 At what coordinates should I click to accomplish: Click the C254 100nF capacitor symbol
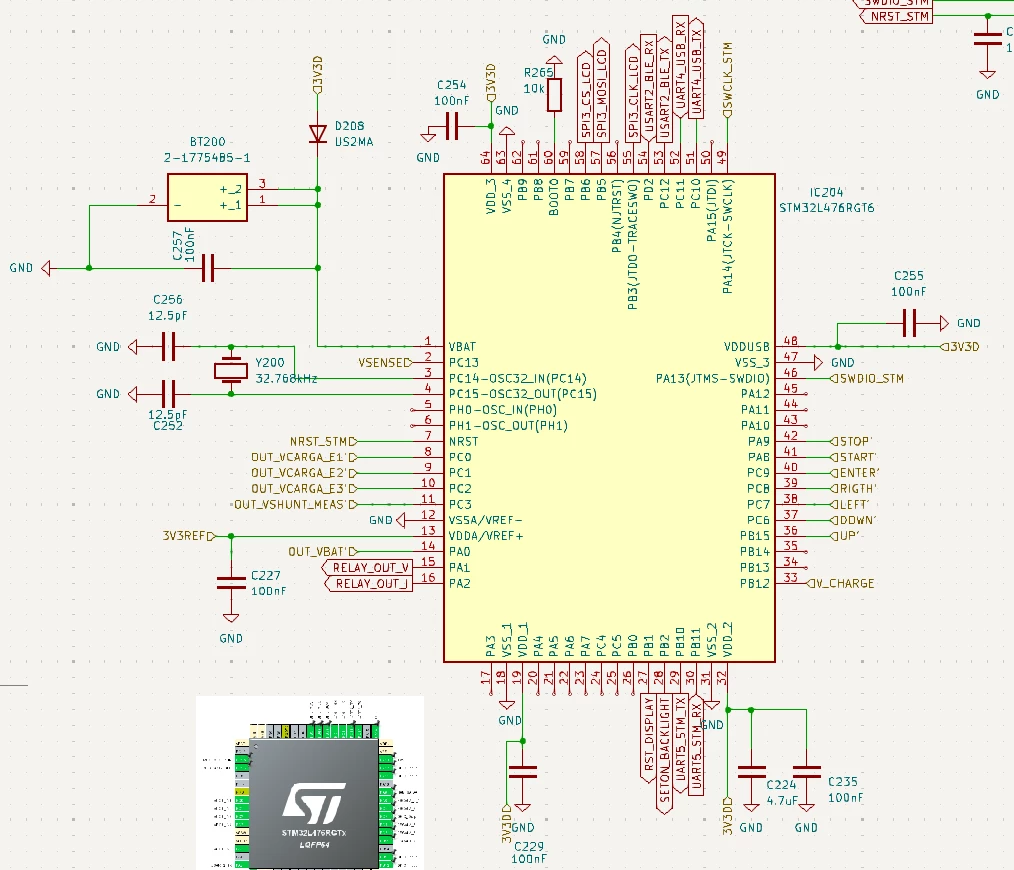pos(453,126)
